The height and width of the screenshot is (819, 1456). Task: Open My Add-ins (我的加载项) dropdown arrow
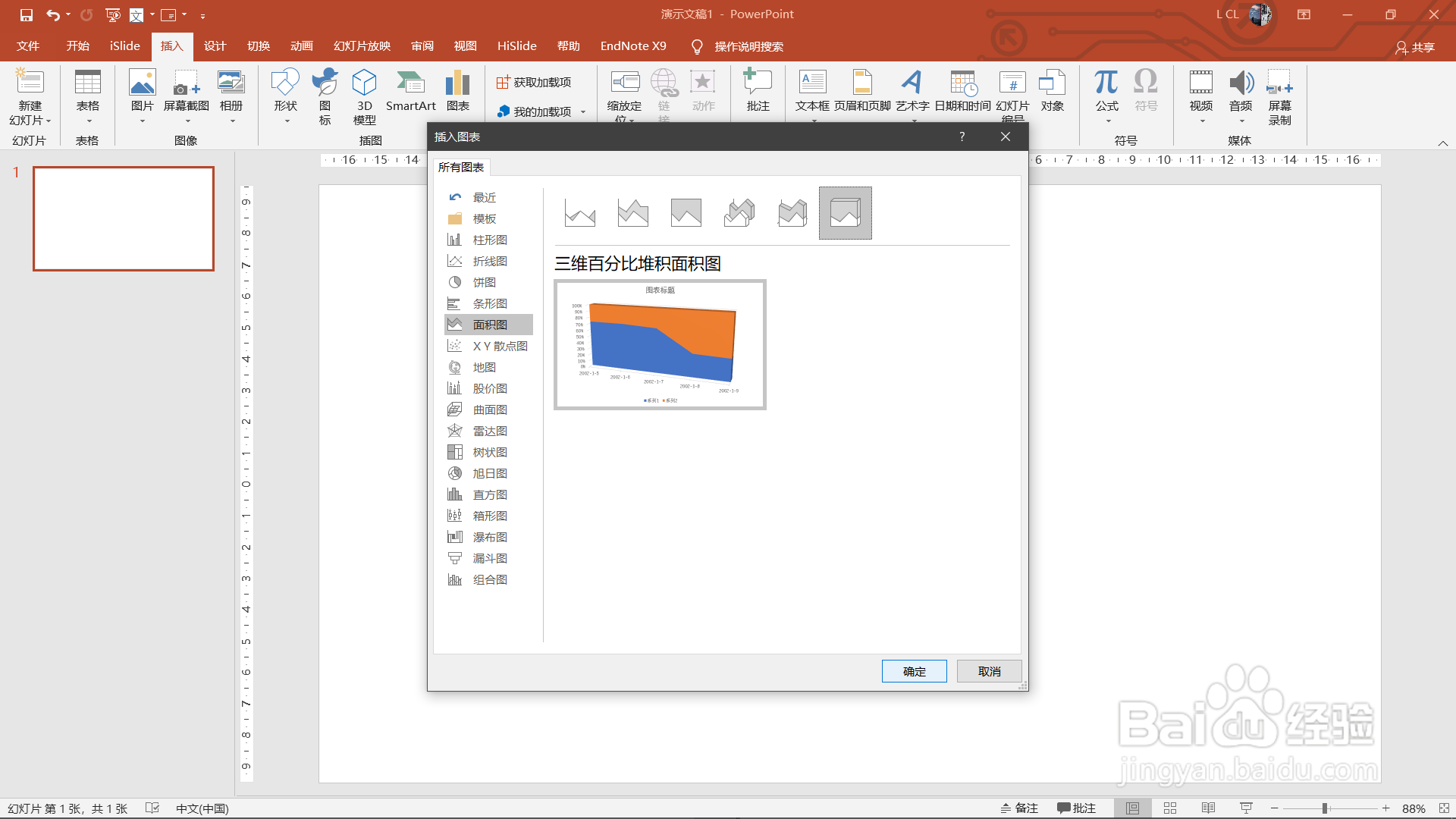[583, 112]
